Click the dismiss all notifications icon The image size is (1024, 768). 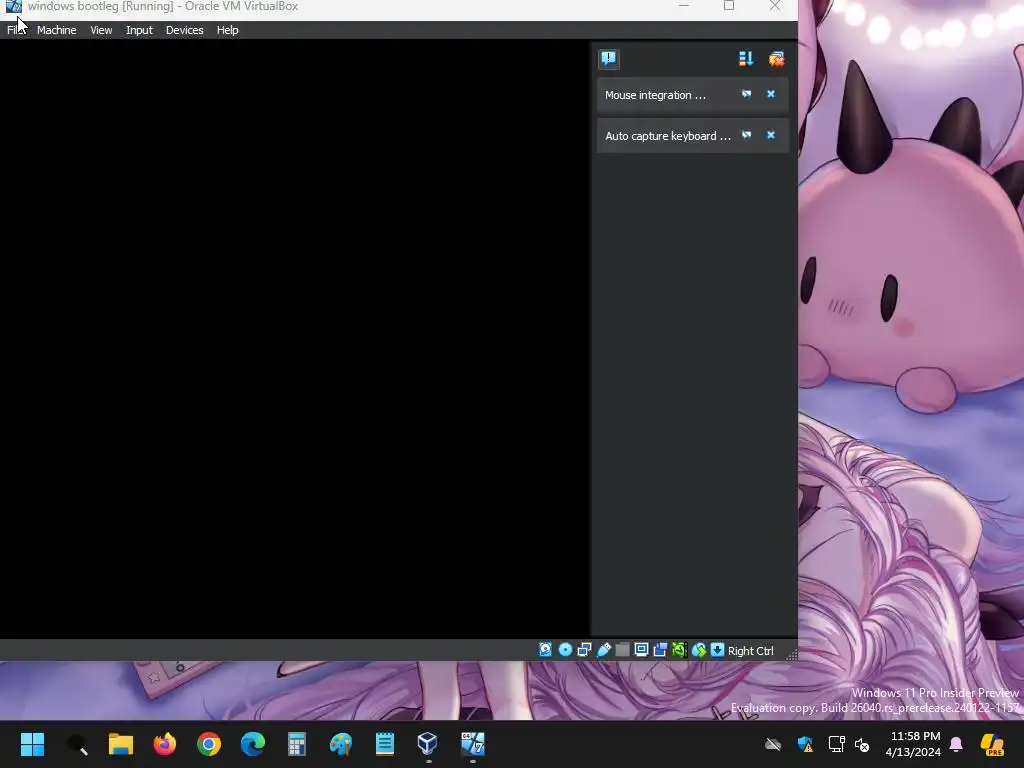click(776, 59)
